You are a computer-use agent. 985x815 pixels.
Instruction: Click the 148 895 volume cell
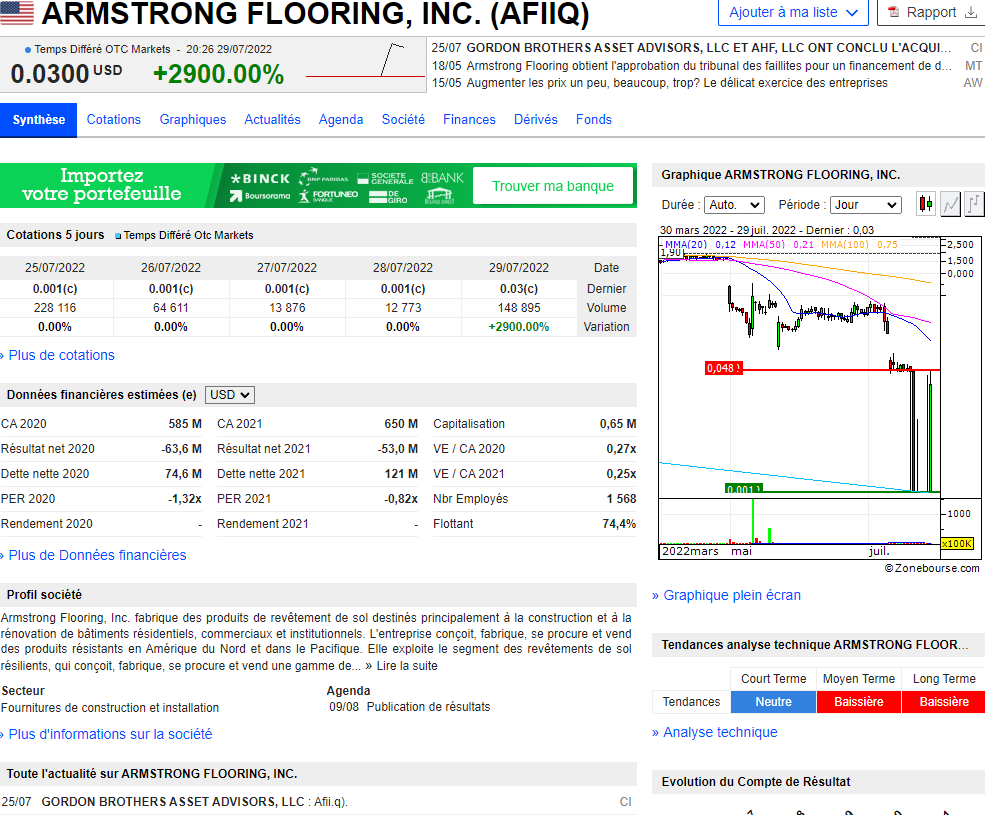(519, 308)
